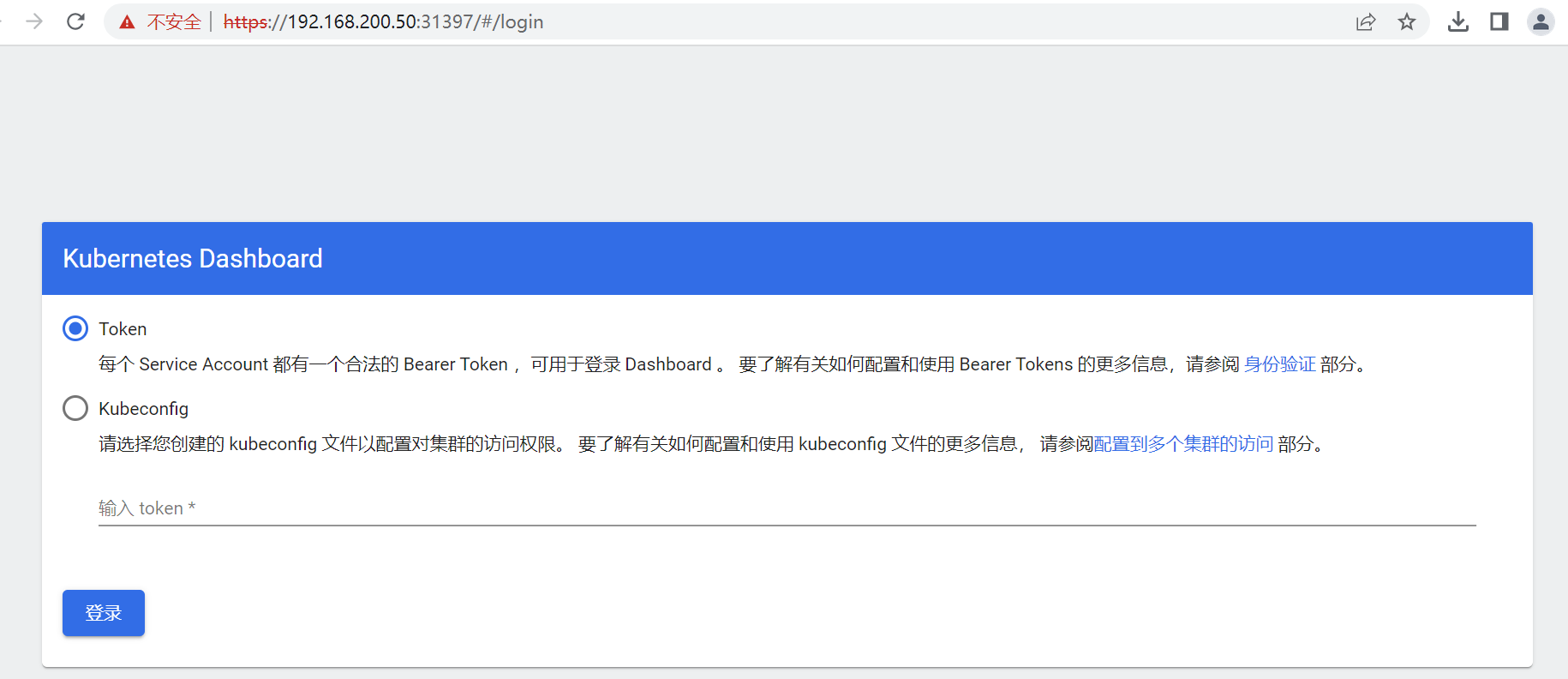This screenshot has height=679, width=1568.
Task: Click the kubeconfig 文件 description text
Action: pos(713,444)
